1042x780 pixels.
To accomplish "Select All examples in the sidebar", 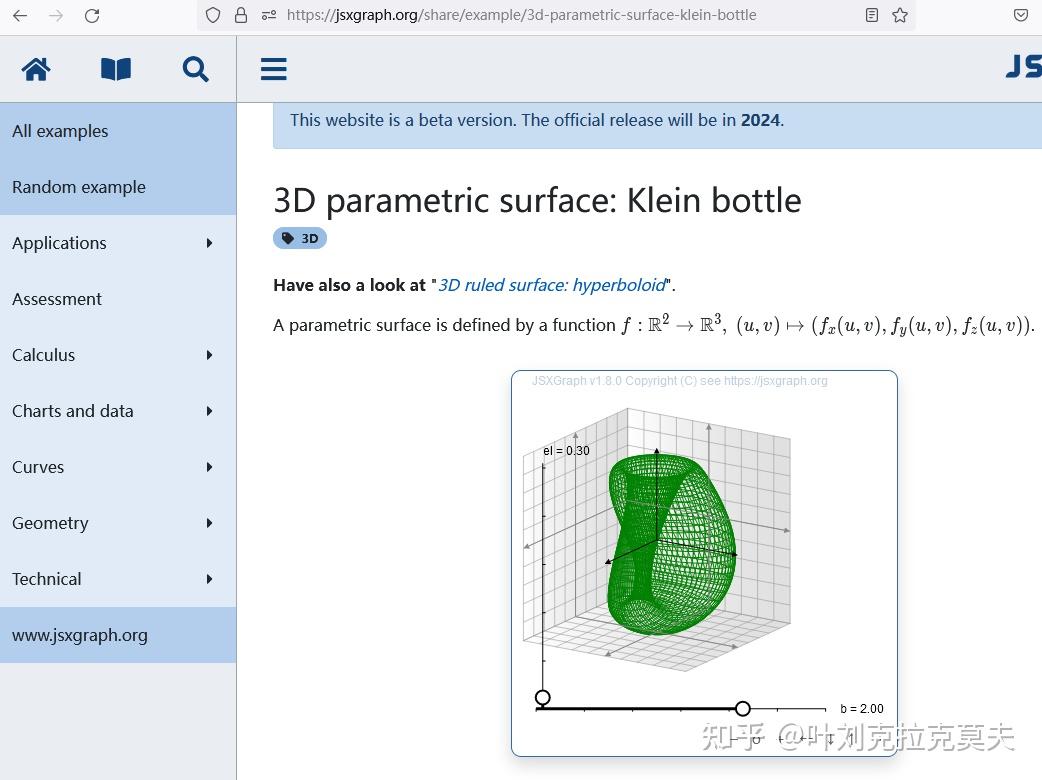I will (59, 131).
